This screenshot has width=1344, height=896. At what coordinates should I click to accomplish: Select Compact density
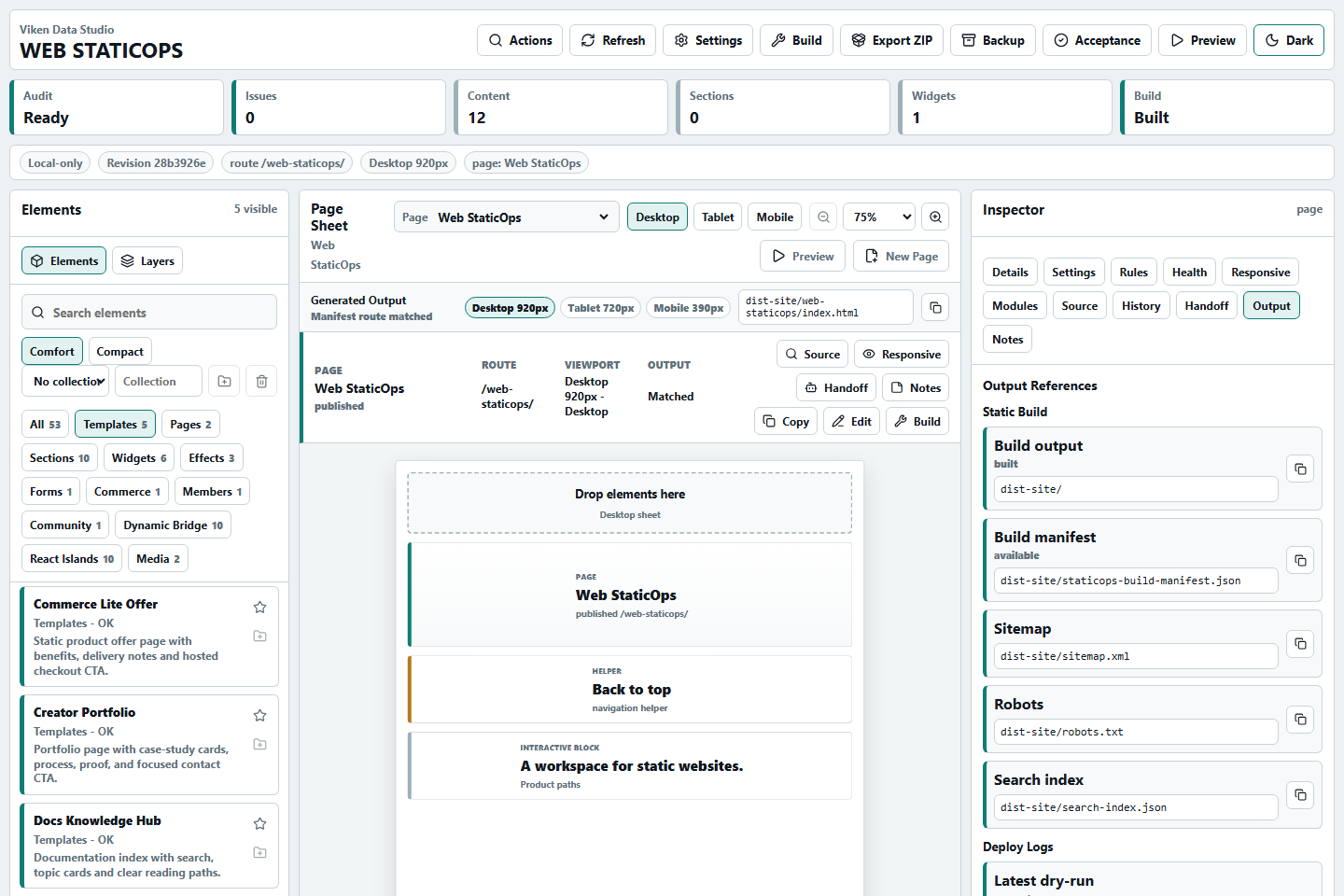click(x=119, y=352)
